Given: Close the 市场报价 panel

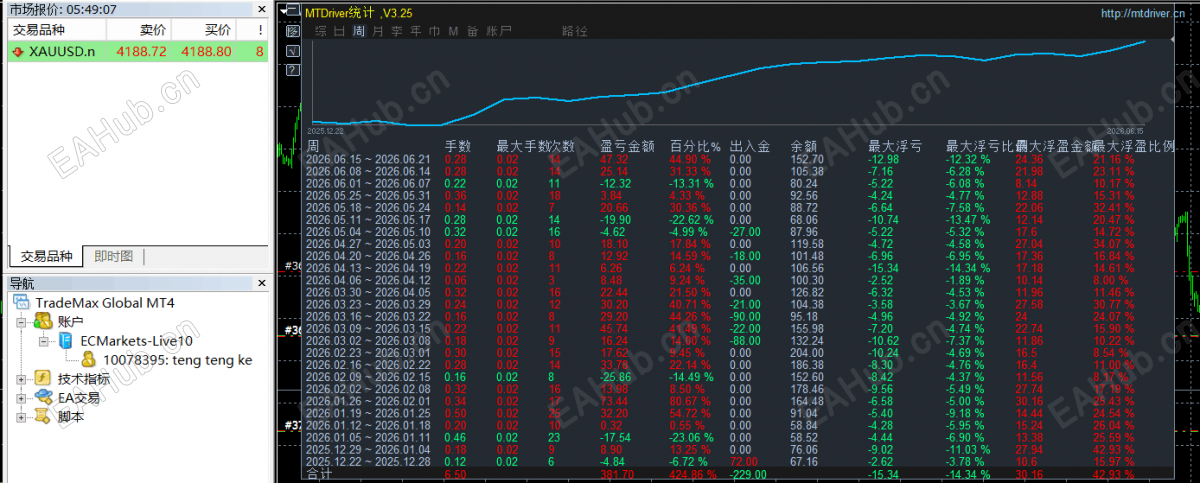Looking at the screenshot, I should (x=261, y=9).
